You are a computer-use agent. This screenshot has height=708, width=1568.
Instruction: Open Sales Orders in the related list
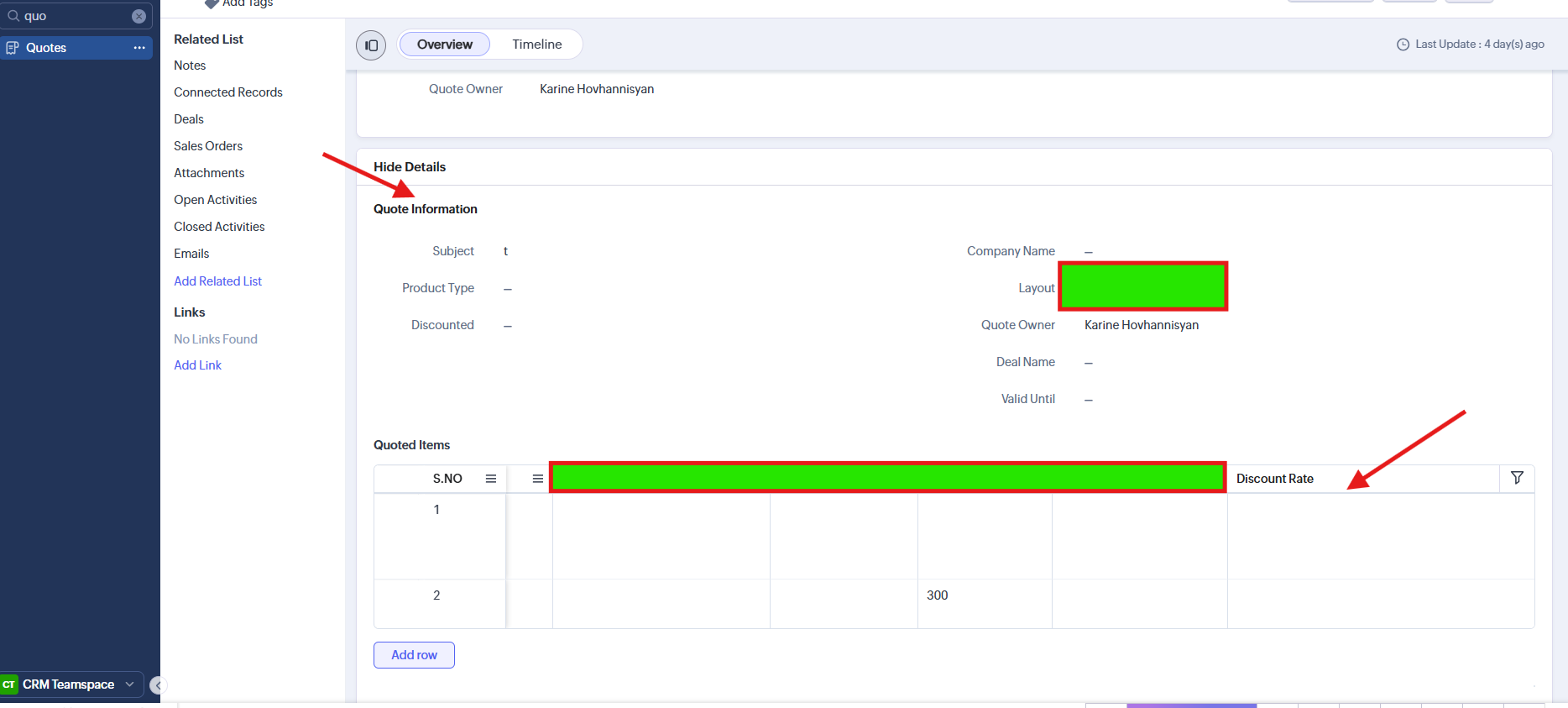click(x=208, y=146)
